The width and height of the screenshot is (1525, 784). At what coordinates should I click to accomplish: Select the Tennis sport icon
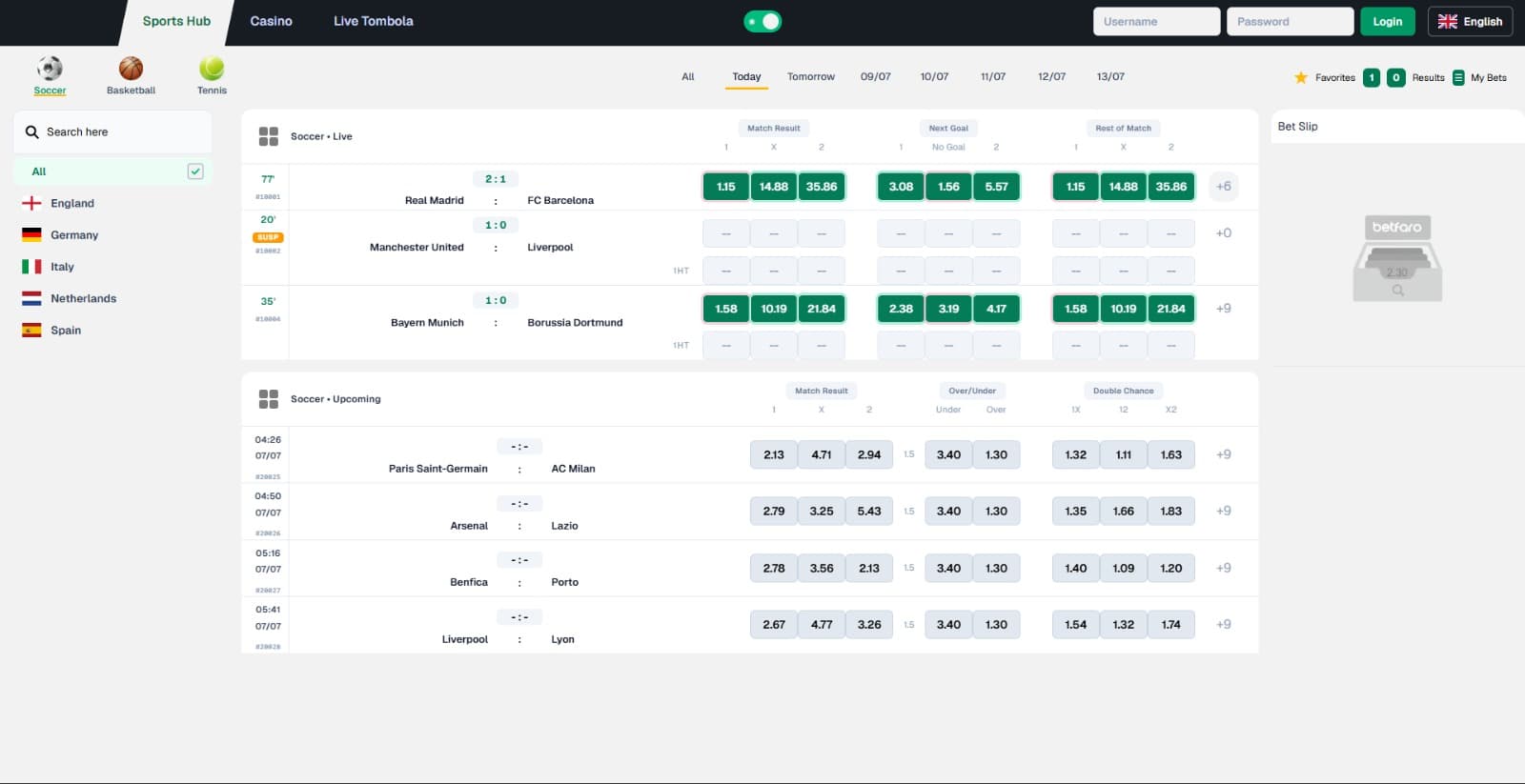pos(212,69)
